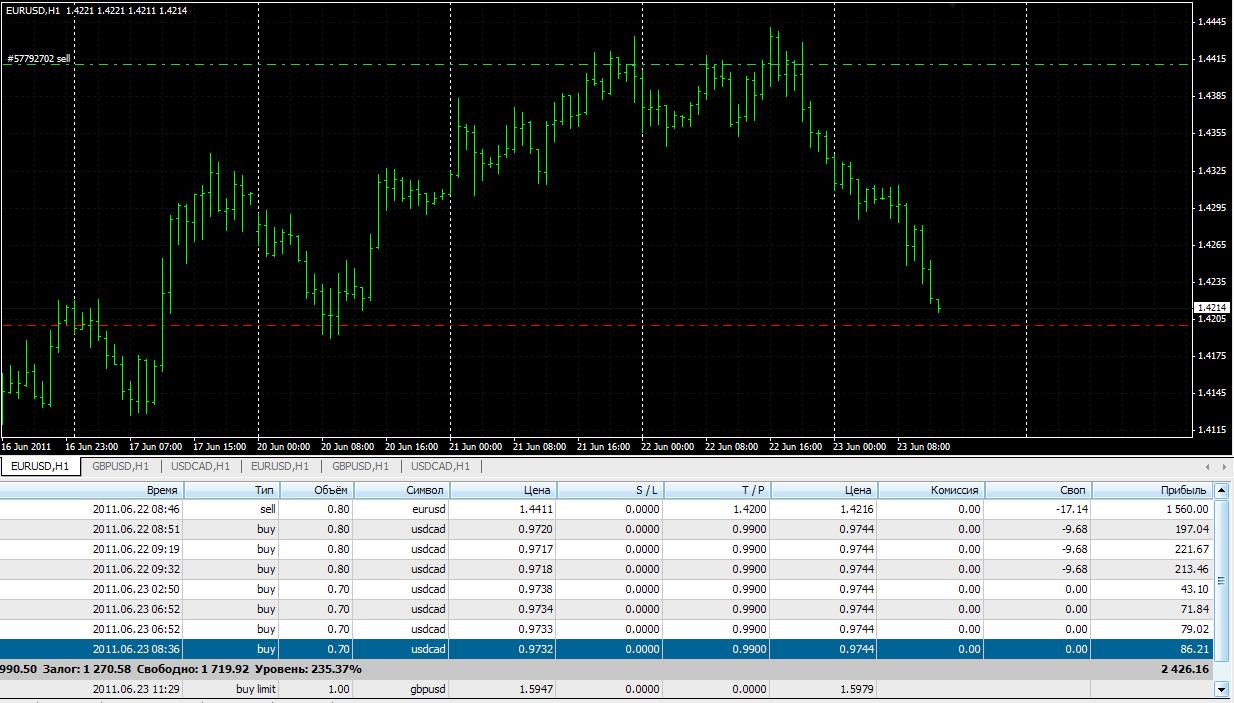Screen dimensions: 1234x703
Task: Open the GBPUSD,H1 tab beside active EURUSD tab
Action: (120, 466)
